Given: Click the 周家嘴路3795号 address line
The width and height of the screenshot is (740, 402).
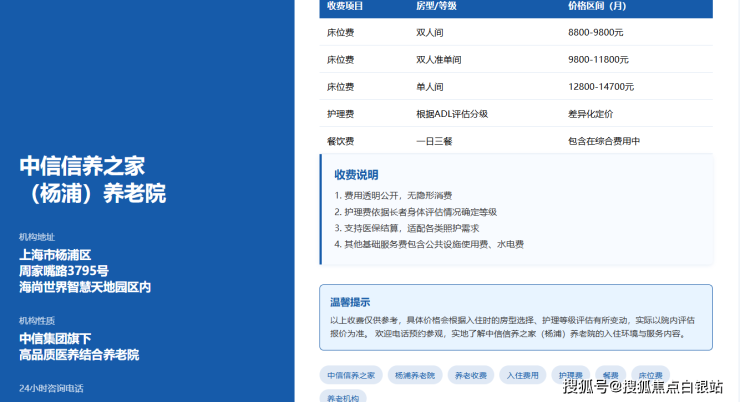Looking at the screenshot, I should click(64, 271).
